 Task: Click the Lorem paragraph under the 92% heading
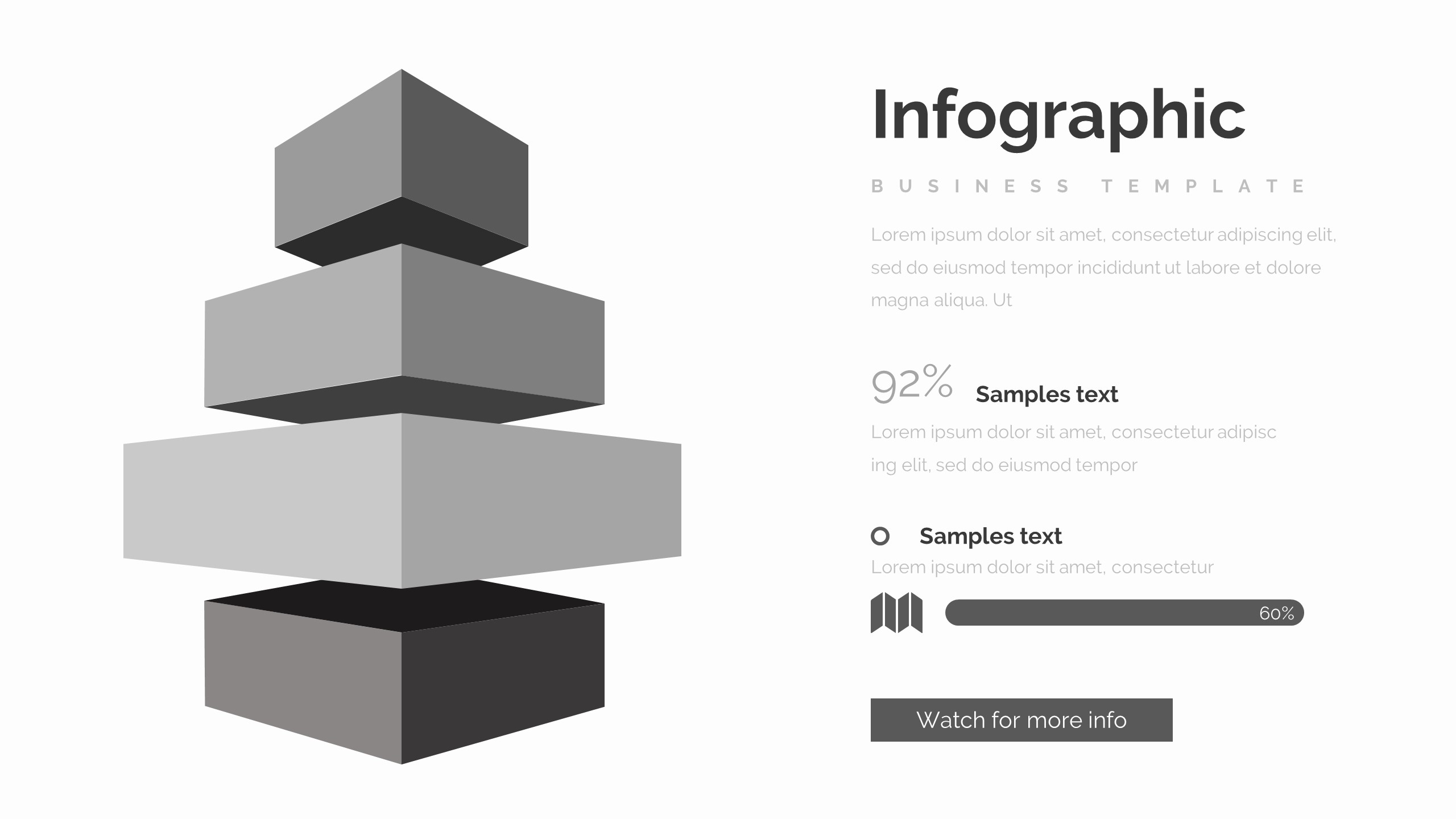click(x=1073, y=448)
